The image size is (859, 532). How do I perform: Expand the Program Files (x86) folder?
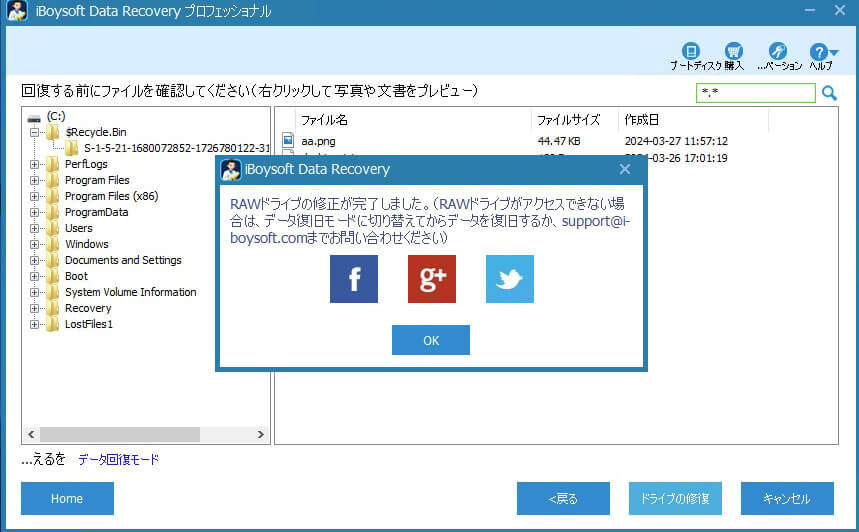pos(35,196)
